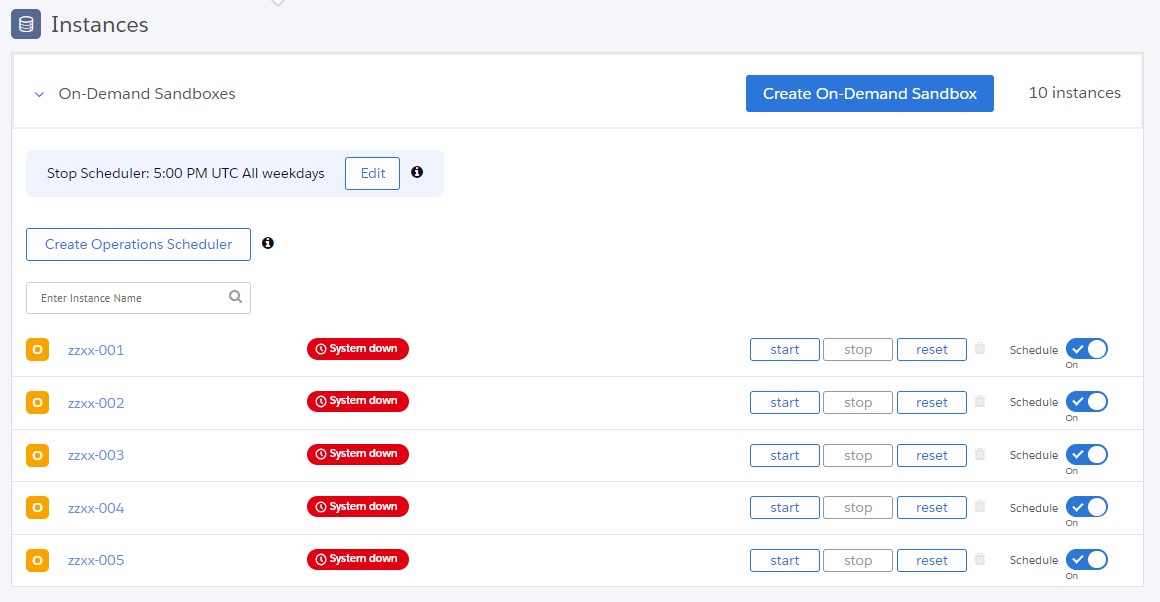Image resolution: width=1160 pixels, height=602 pixels.
Task: Collapse the On-Demand Sandboxes section chevron
Action: coord(39,94)
